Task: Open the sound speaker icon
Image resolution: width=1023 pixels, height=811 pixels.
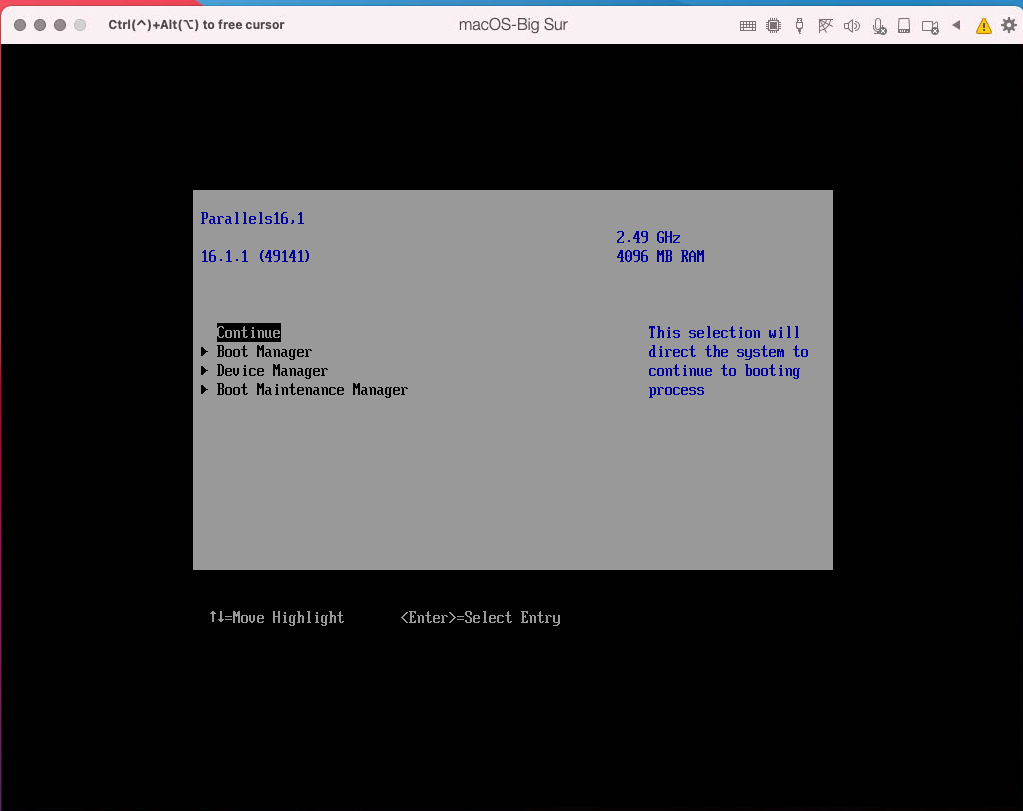Action: 851,26
